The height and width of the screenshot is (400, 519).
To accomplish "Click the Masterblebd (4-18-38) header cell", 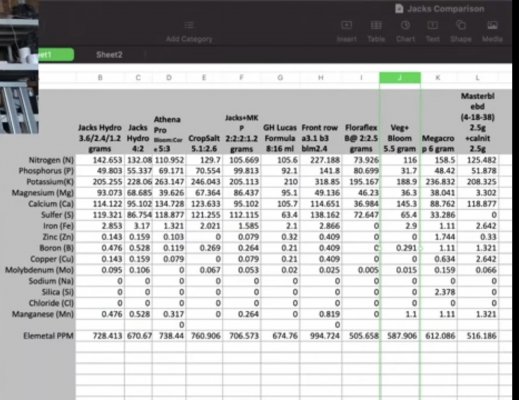I will [x=478, y=122].
